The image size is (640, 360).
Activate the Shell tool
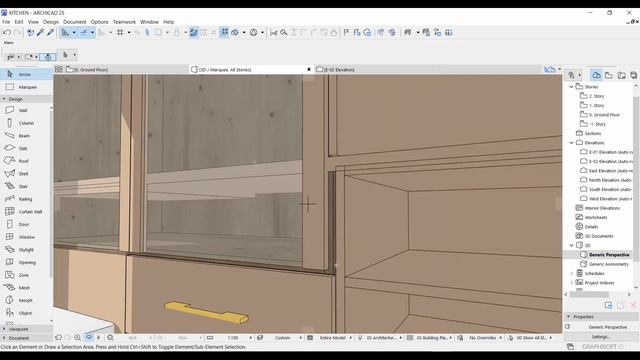[x=24, y=173]
